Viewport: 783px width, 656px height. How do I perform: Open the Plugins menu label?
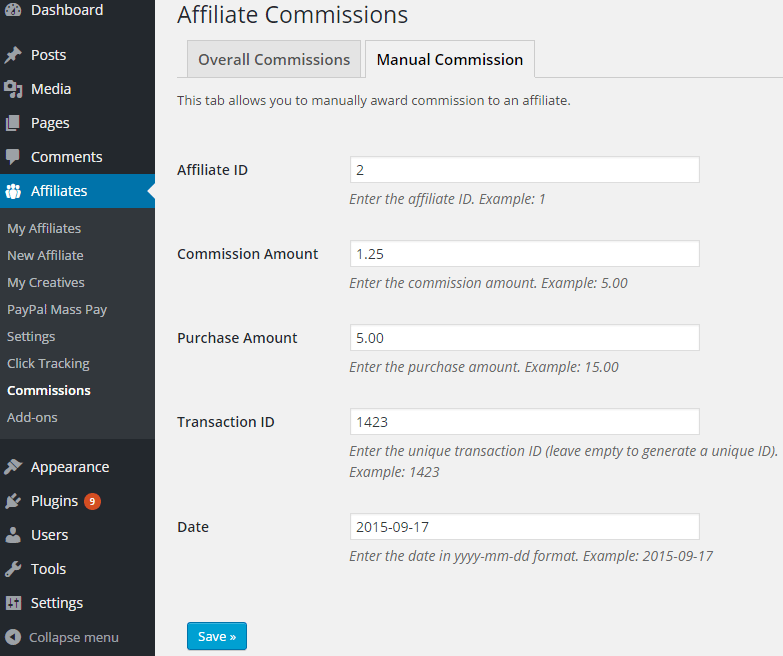[x=54, y=501]
